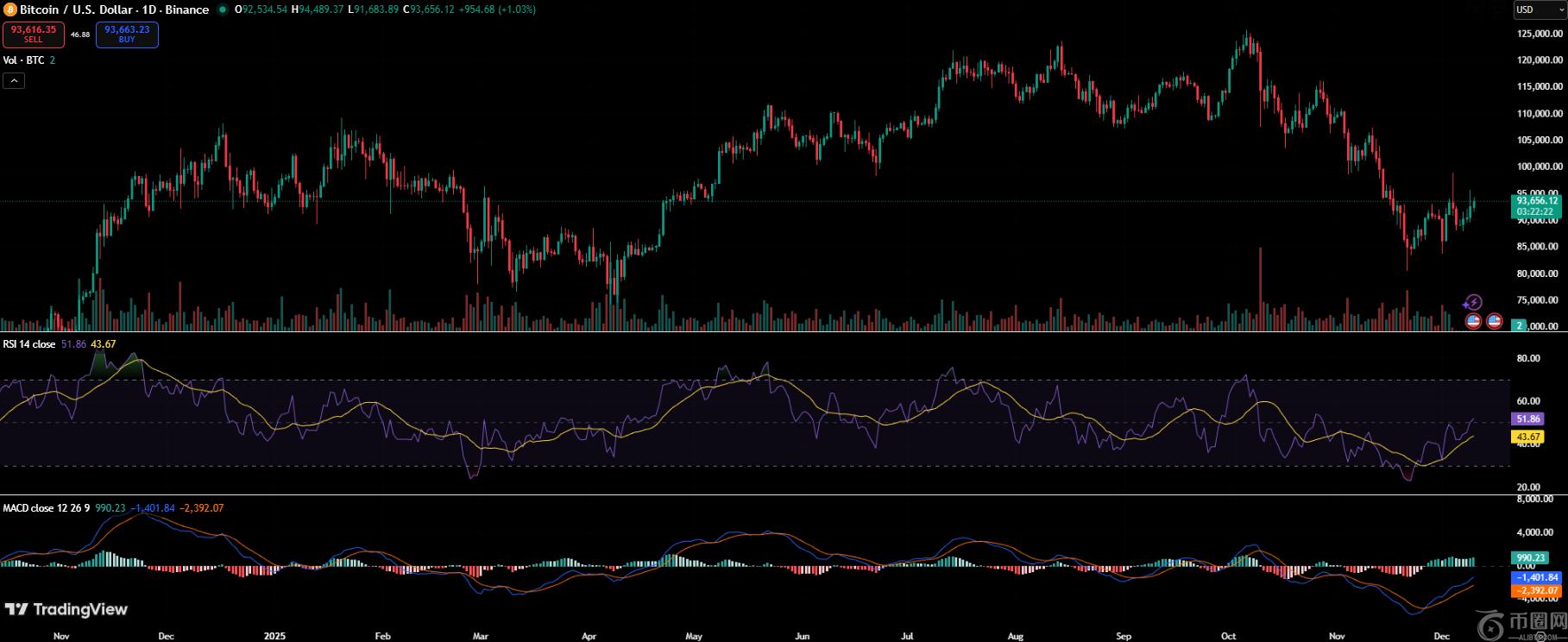This screenshot has width=1568, height=642.
Task: Select the MACD close 12 26 9 label
Action: tap(47, 508)
